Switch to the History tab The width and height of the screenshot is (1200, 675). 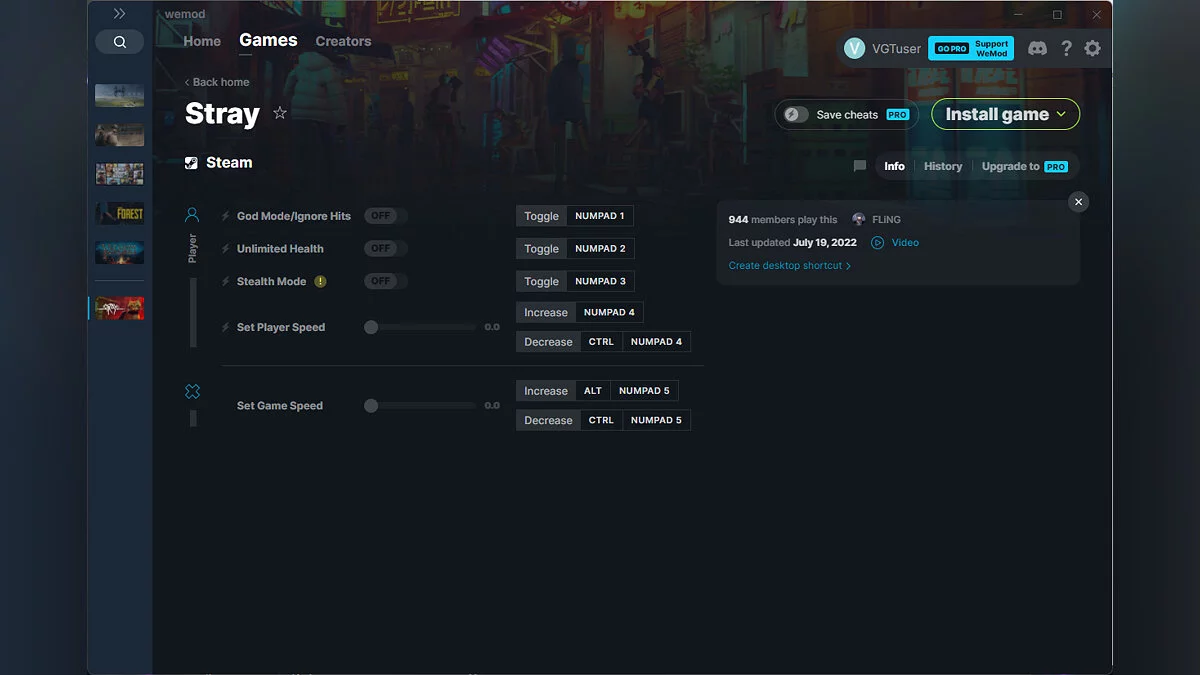(943, 166)
